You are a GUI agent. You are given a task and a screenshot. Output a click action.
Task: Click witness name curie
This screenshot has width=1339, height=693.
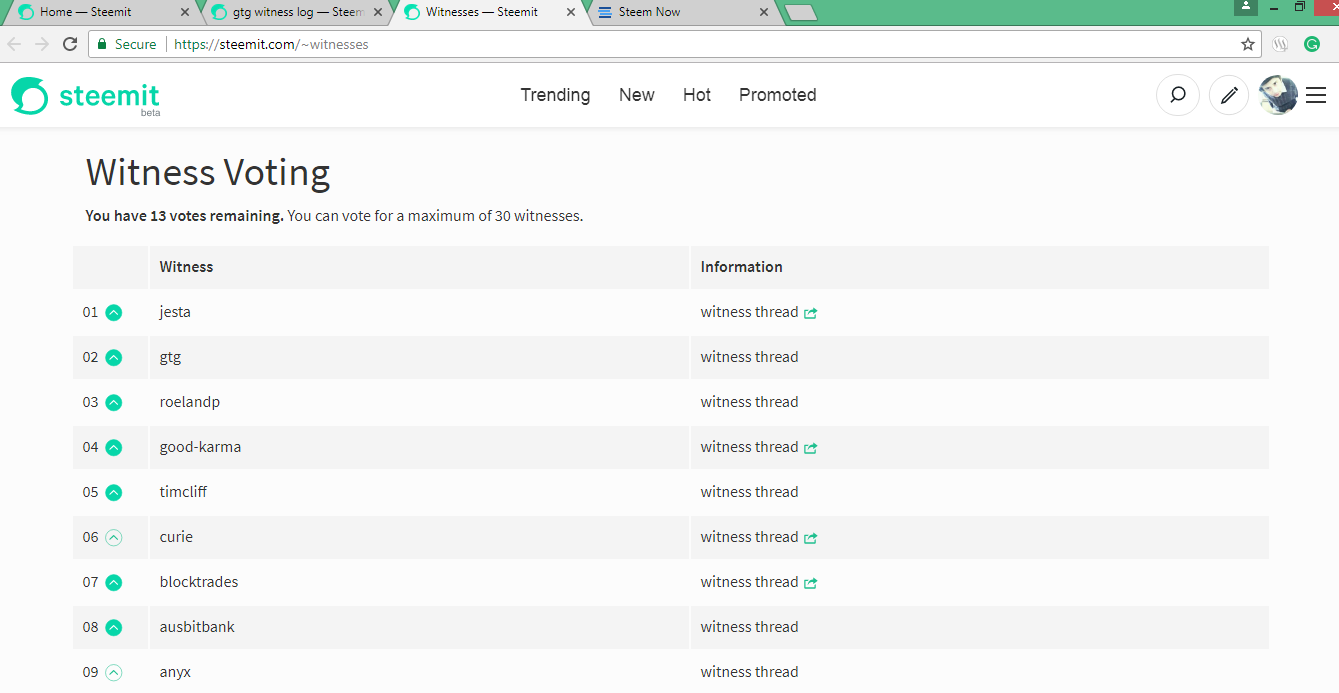pyautogui.click(x=176, y=537)
